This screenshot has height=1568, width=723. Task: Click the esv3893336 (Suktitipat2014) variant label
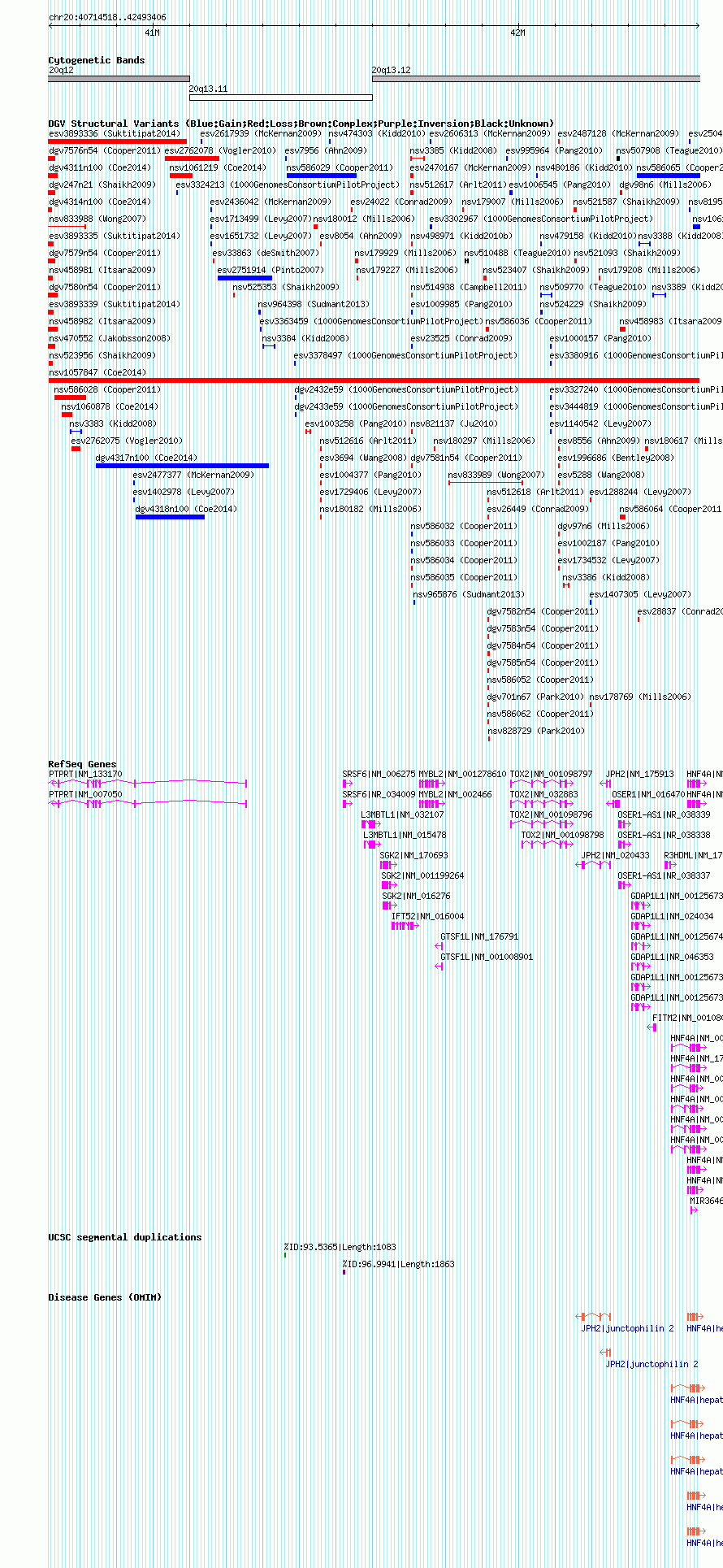coord(115,133)
